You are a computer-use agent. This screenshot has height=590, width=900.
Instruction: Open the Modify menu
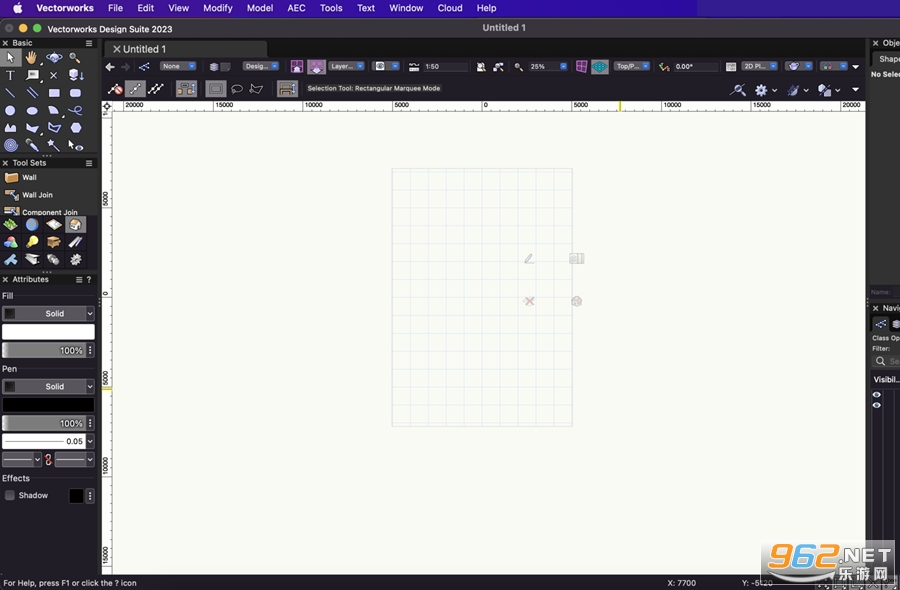point(218,8)
